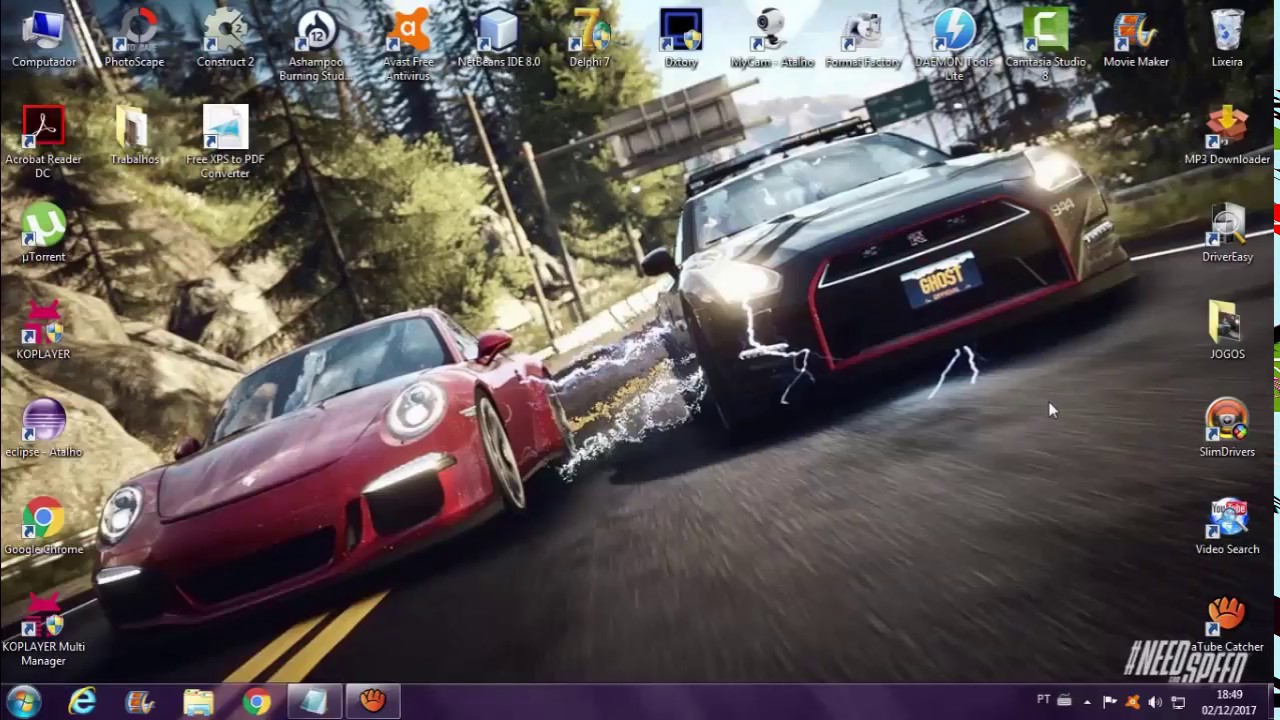This screenshot has width=1280, height=720.
Task: Click the Show Desktop strip
Action: coord(1272,702)
